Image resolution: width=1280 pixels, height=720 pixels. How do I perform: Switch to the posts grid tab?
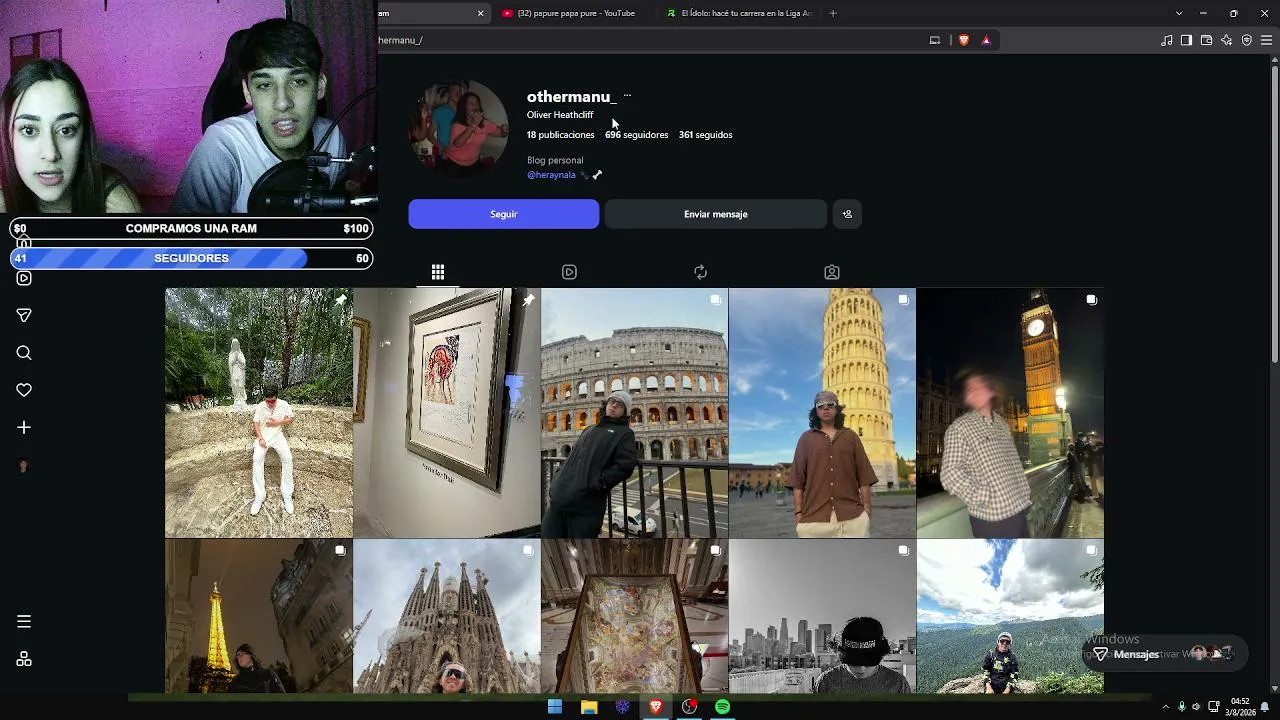[438, 272]
